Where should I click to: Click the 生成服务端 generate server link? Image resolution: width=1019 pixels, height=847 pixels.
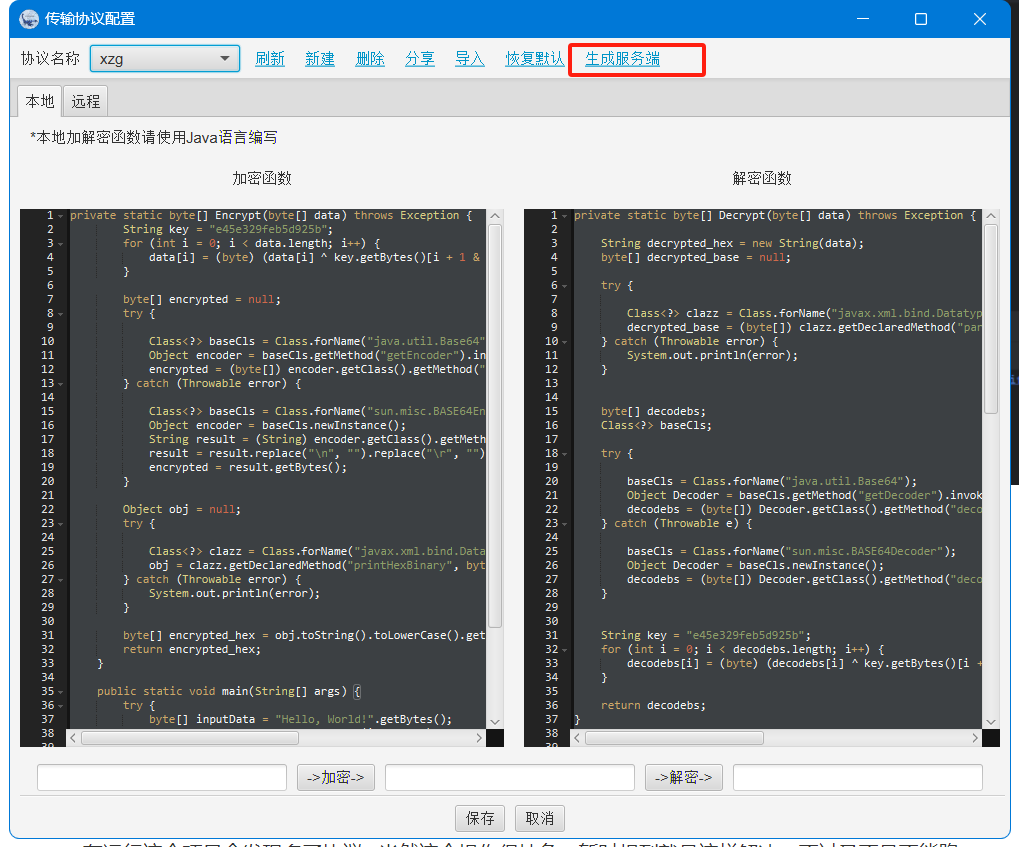point(623,59)
